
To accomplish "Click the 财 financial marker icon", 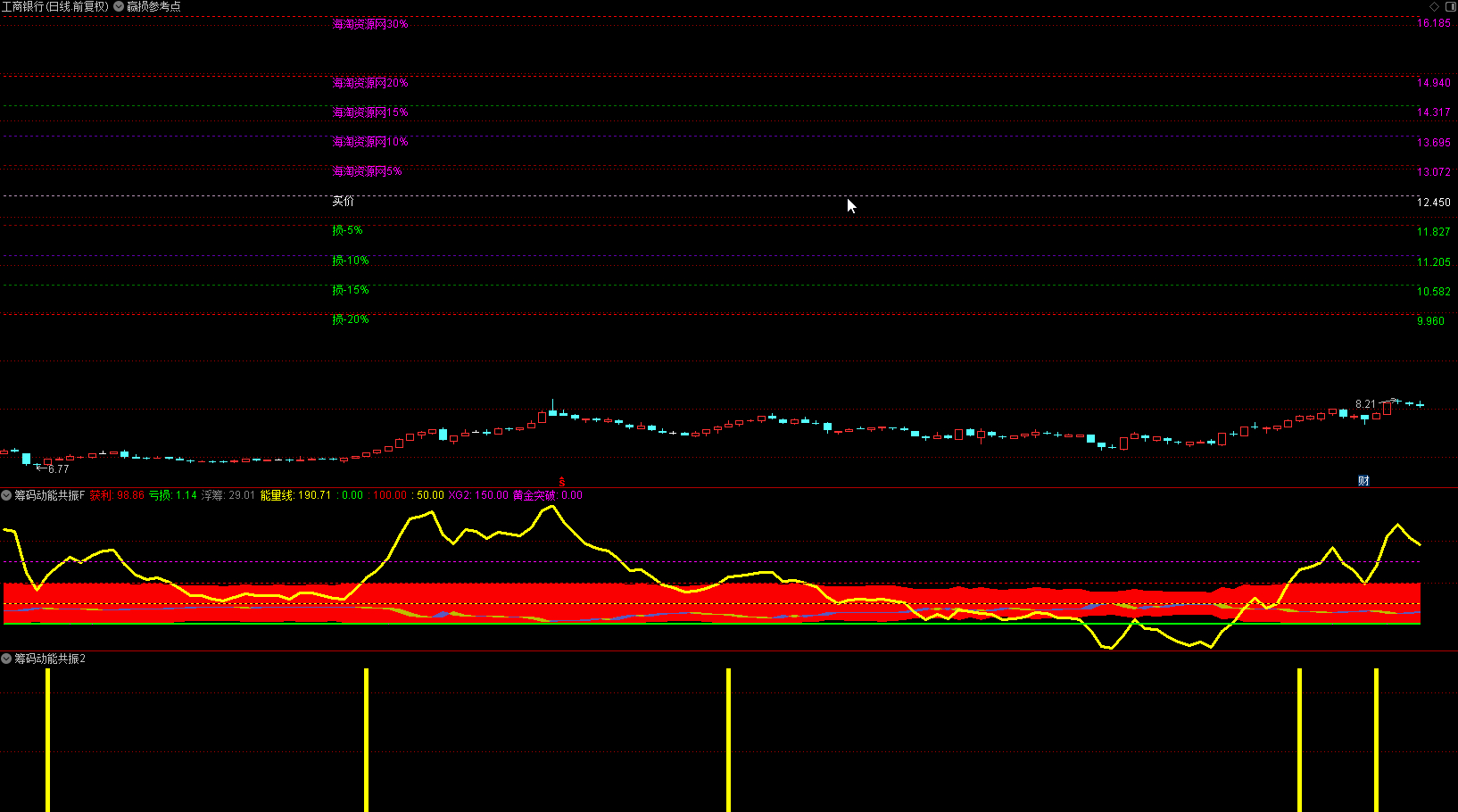I will tap(1363, 481).
